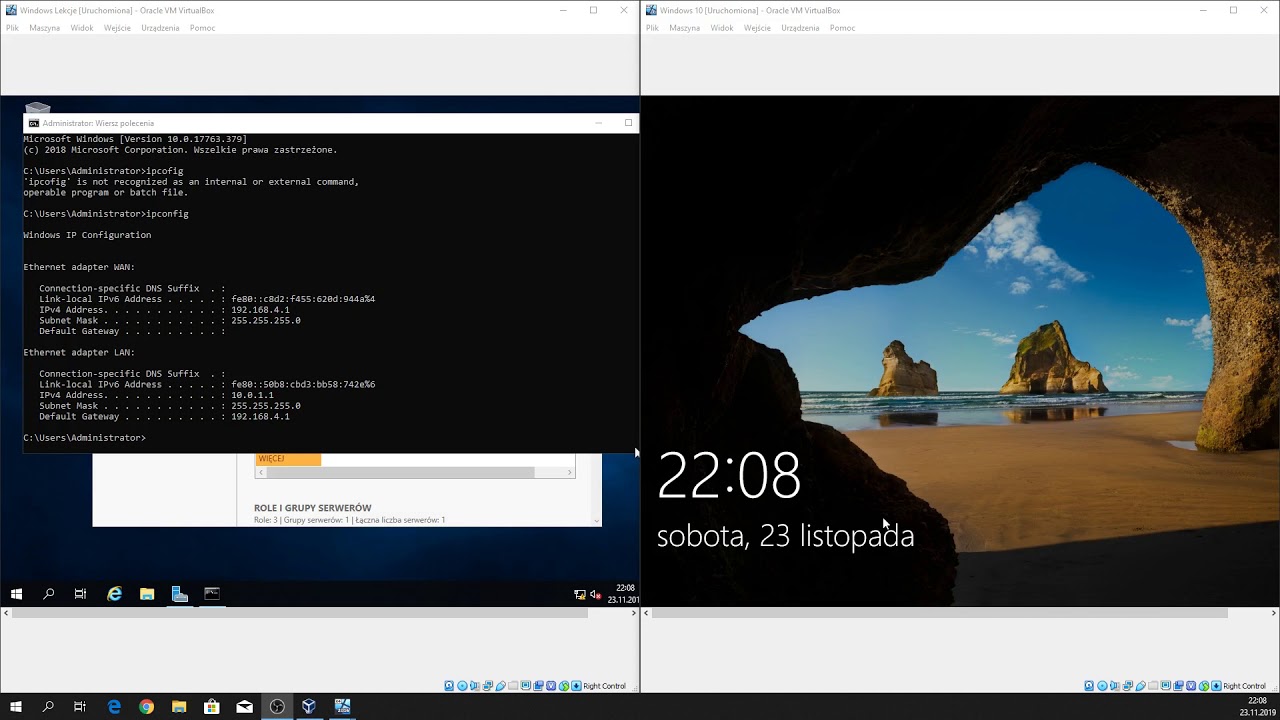This screenshot has height=720, width=1280.
Task: Click Ethernet adapter LAN line in console
Action: click(79, 352)
